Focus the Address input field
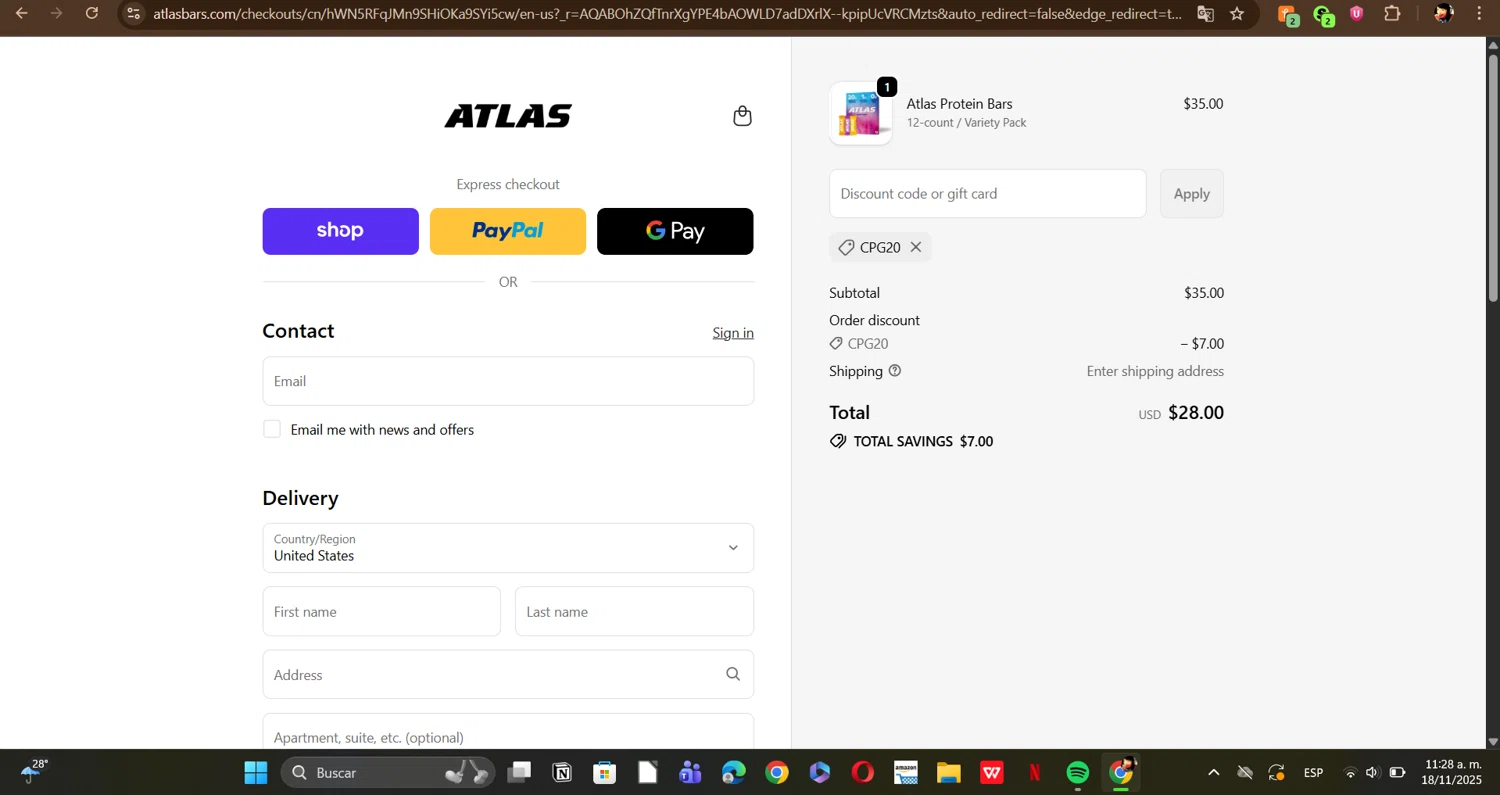This screenshot has height=795, width=1500. (508, 674)
